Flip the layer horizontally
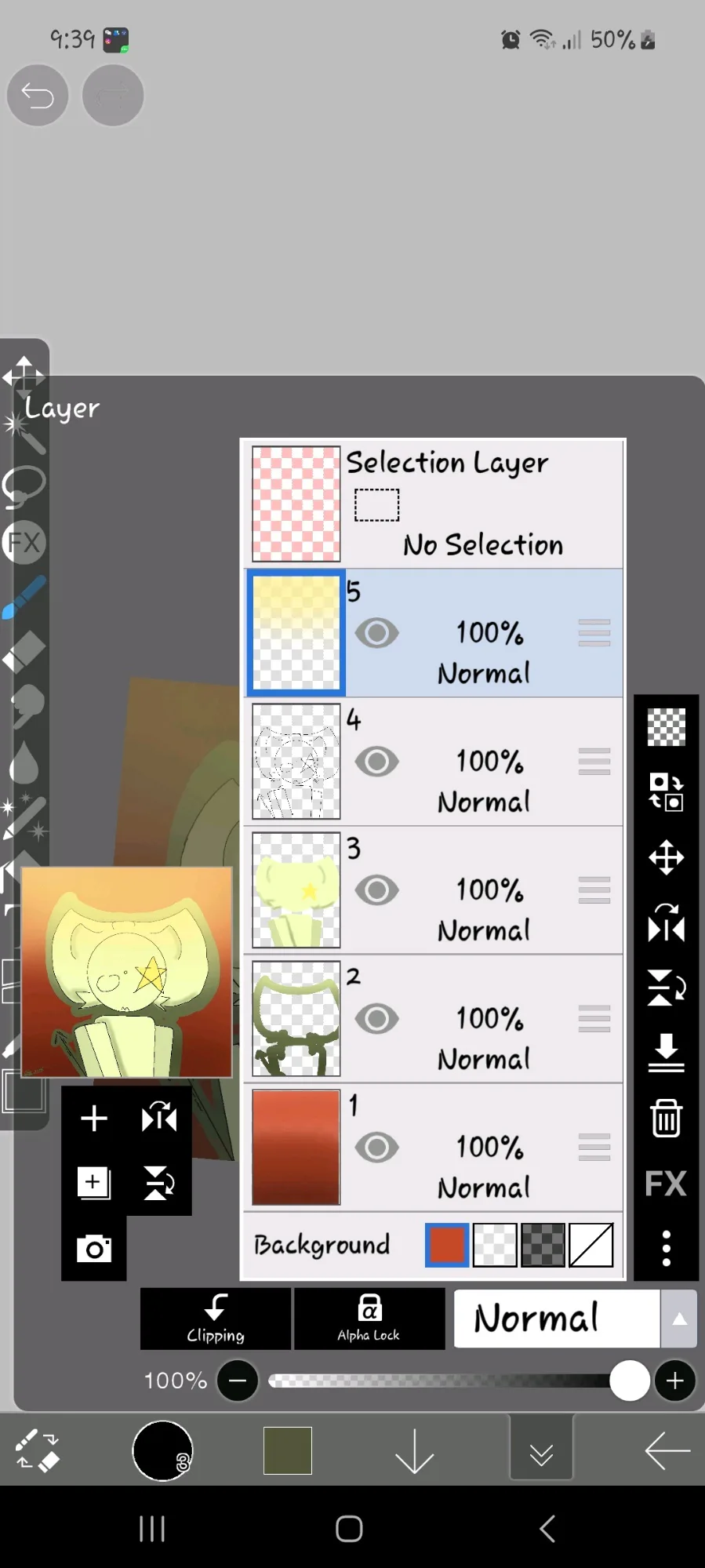The width and height of the screenshot is (705, 1568). tap(666, 922)
